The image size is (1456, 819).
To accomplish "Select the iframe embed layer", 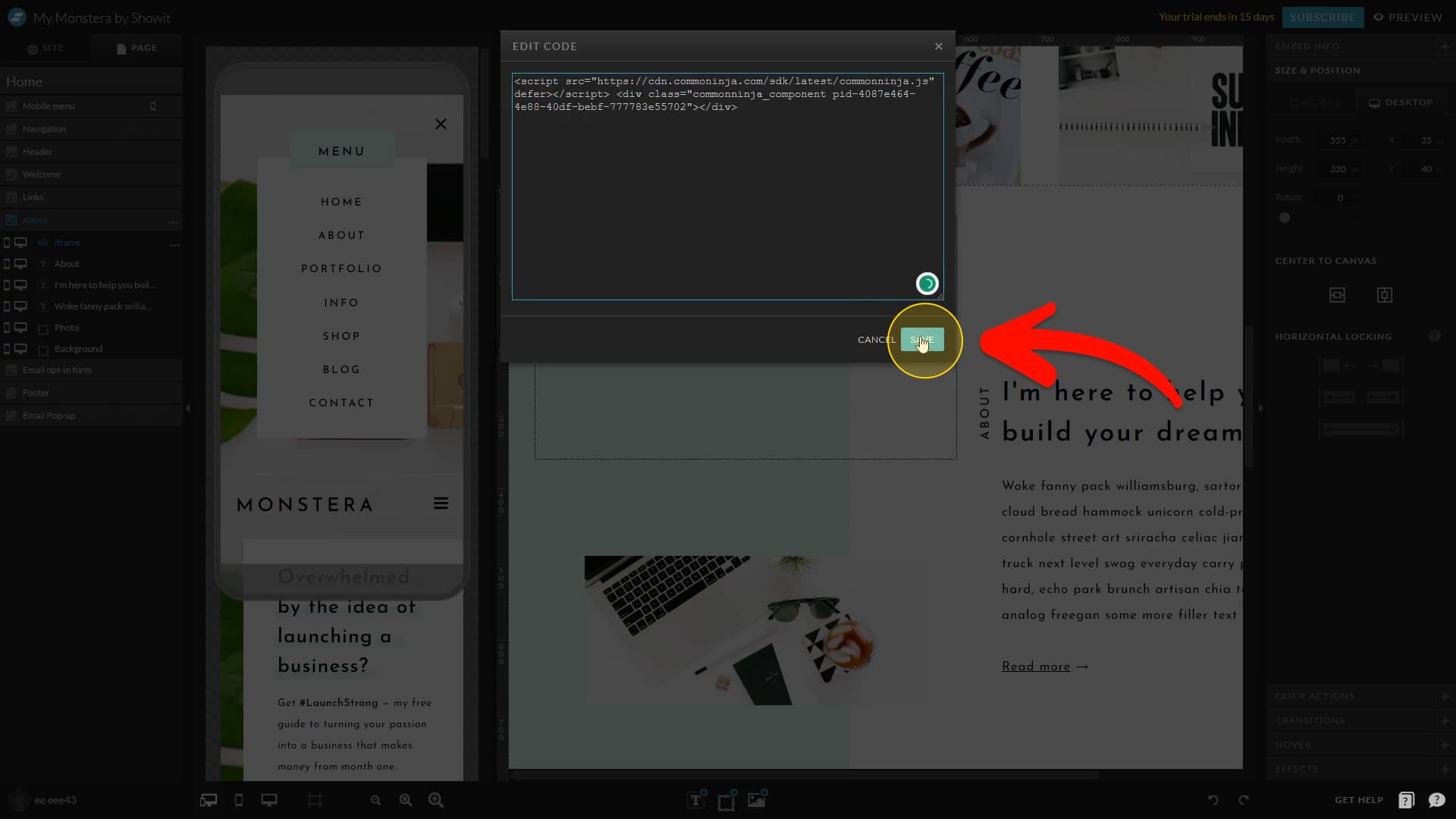I will pos(67,243).
